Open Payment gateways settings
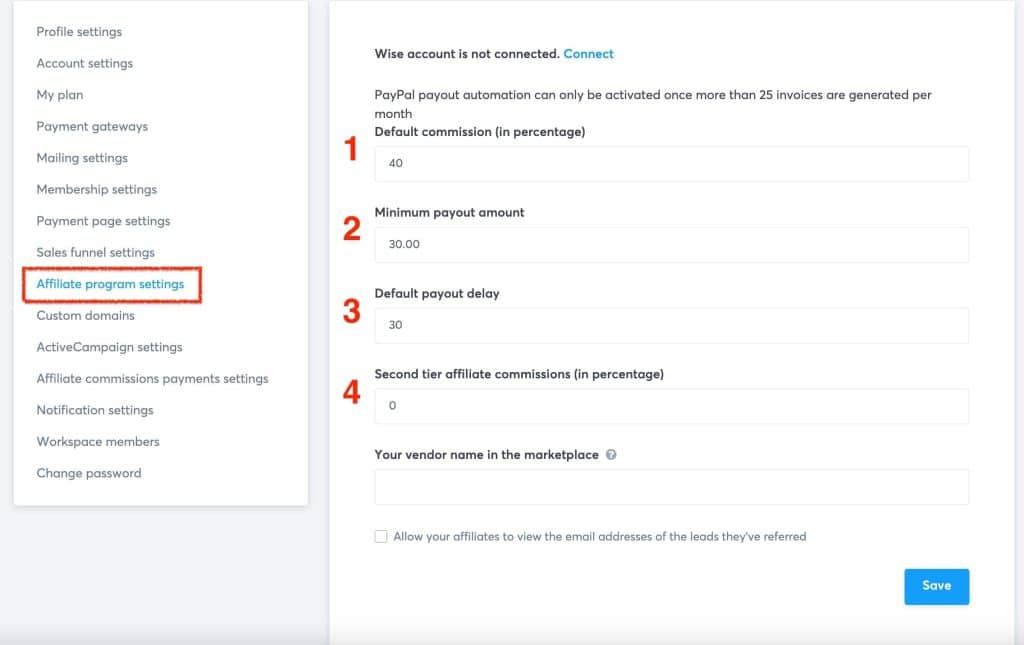1024x645 pixels. 92,126
